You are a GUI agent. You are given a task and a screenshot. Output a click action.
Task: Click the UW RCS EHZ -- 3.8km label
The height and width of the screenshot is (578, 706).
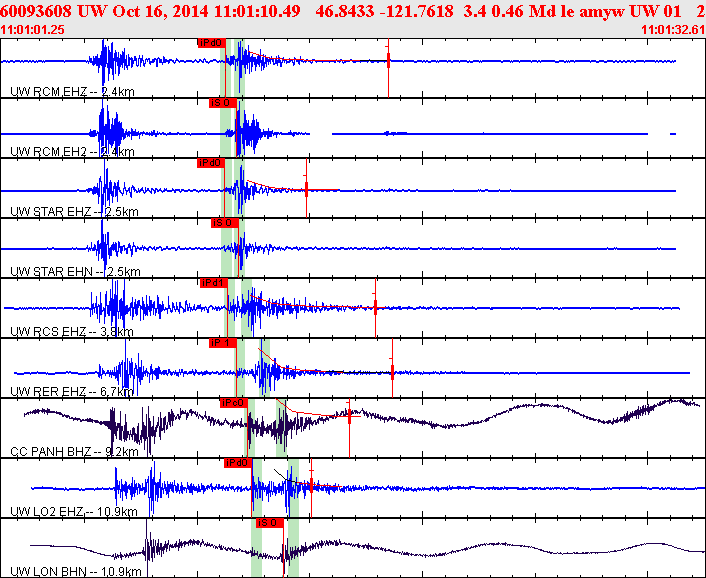point(72,332)
